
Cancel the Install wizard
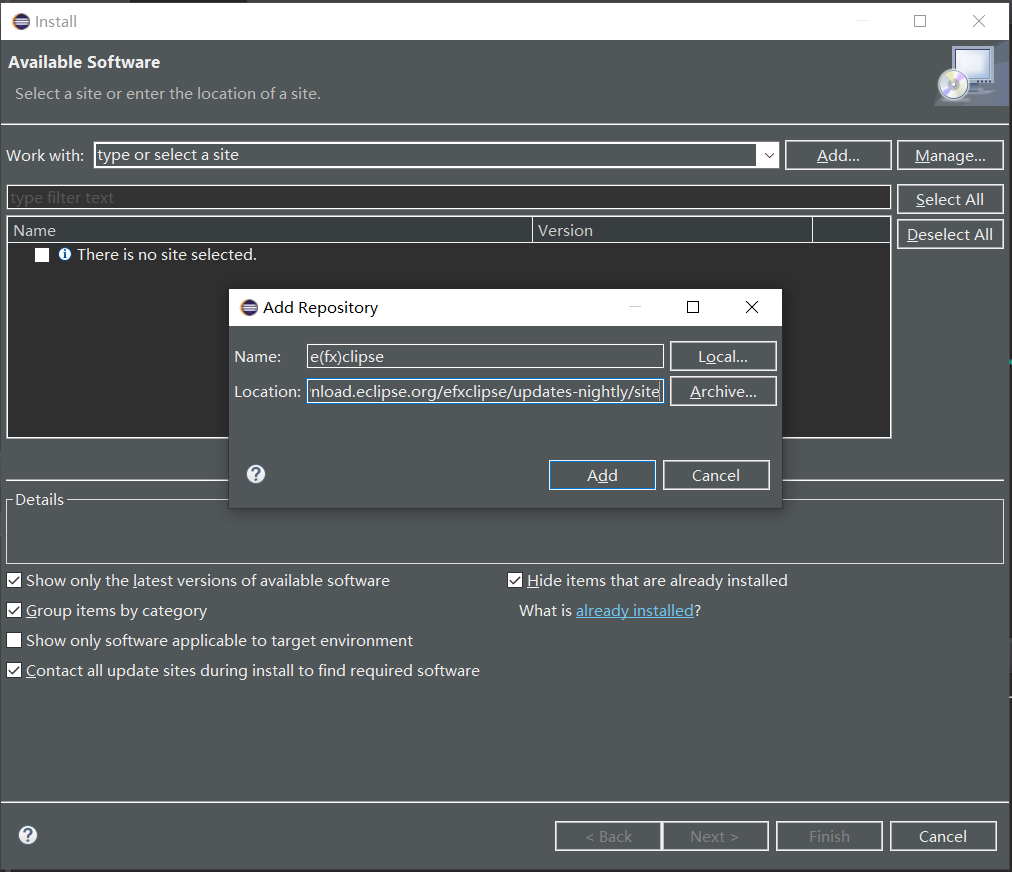pyautogui.click(x=943, y=837)
